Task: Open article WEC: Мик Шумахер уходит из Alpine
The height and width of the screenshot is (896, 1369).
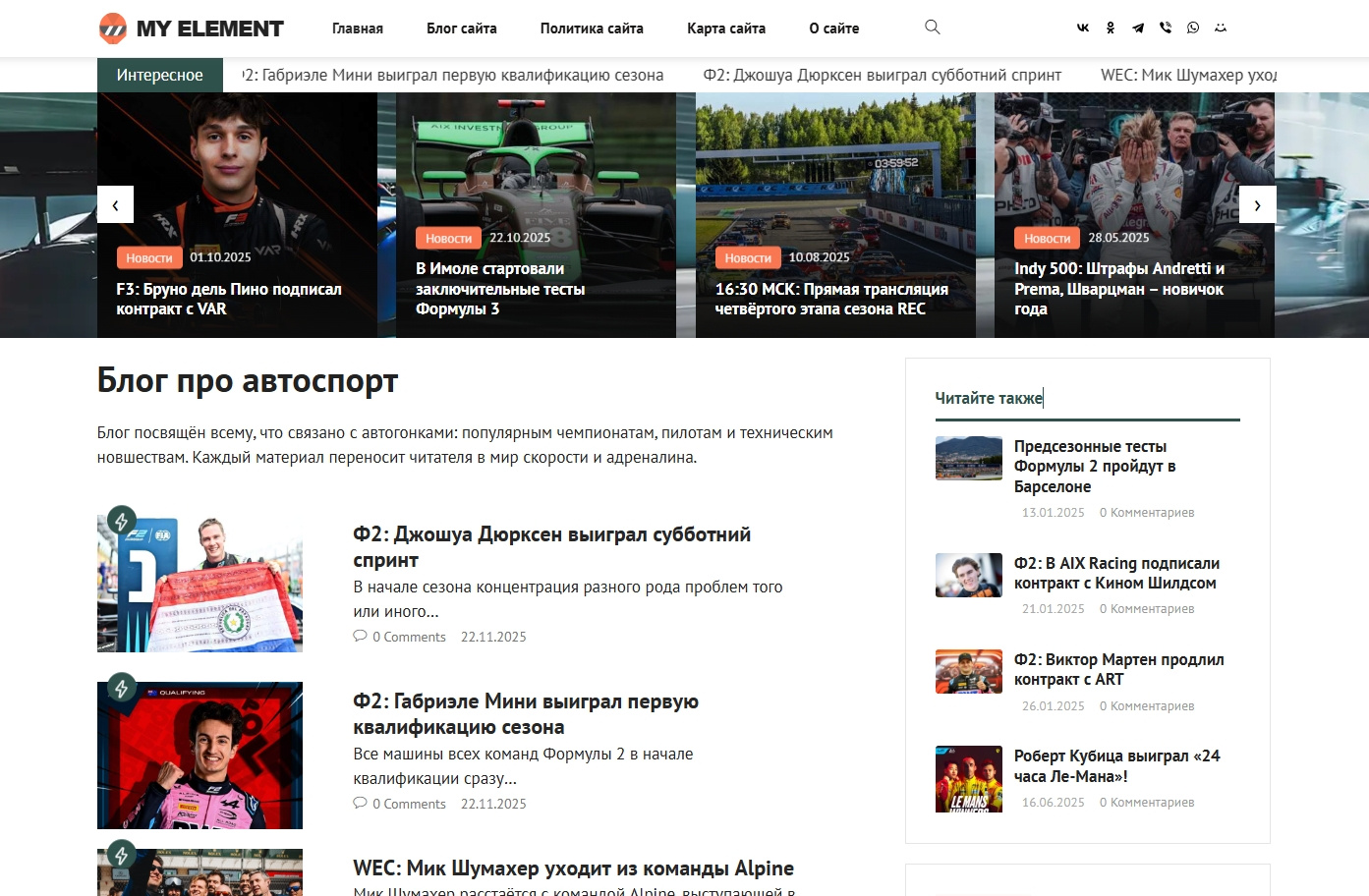Action: coord(574,868)
